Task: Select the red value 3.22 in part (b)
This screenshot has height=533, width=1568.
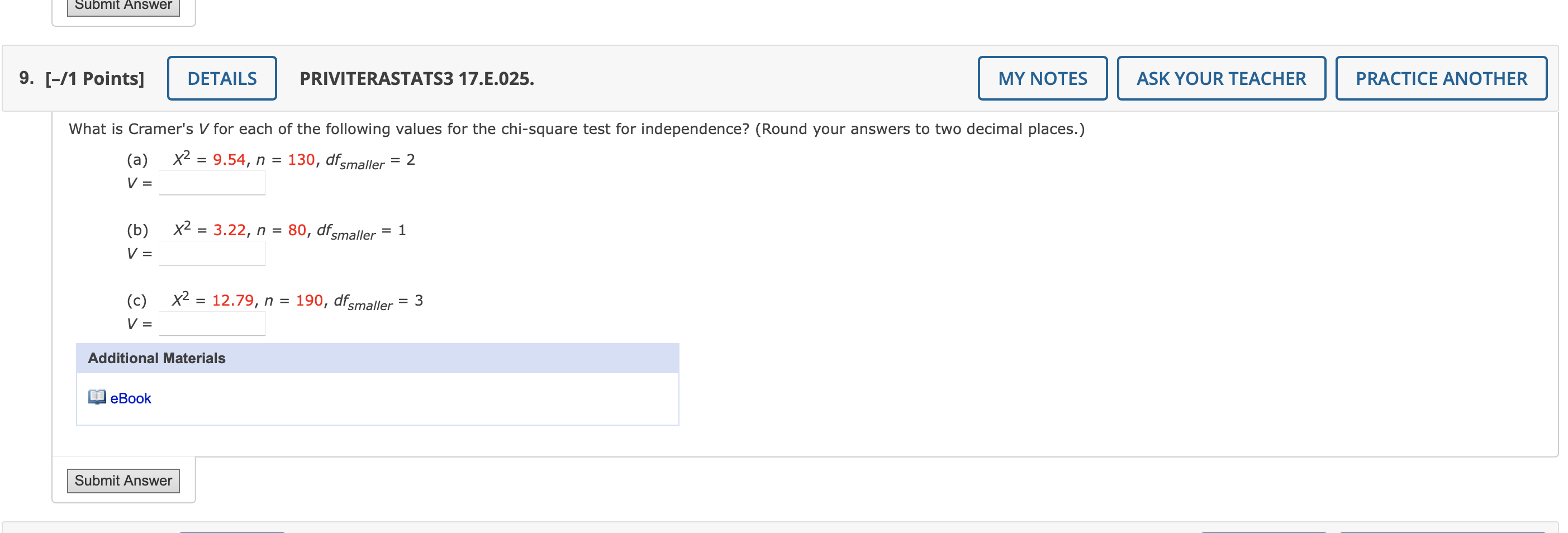Action: tap(230, 230)
